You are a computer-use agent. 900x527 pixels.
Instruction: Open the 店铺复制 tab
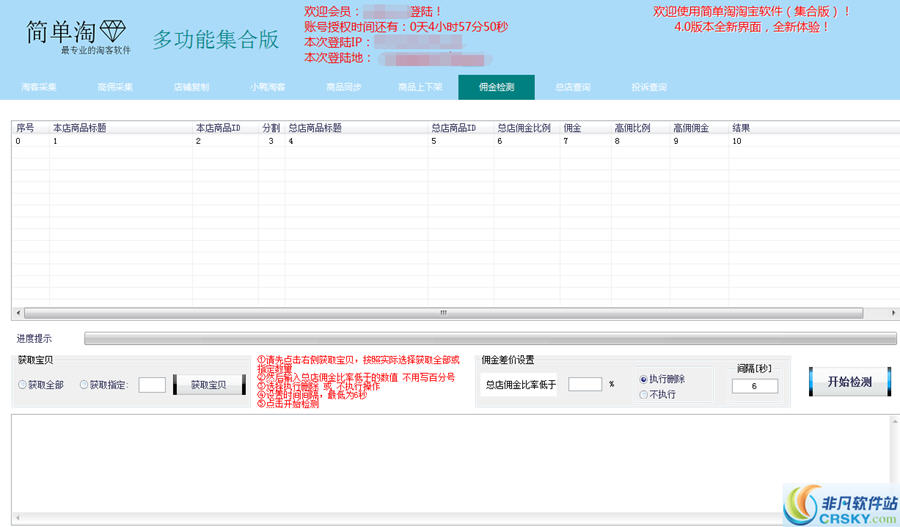point(191,87)
